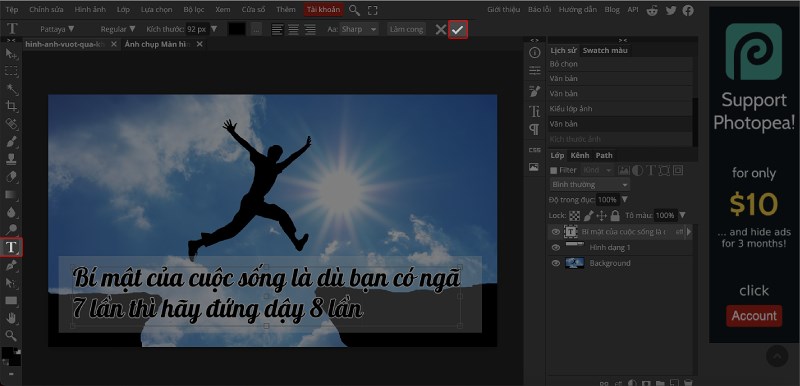Viewport: 800px width, 386px height.
Task: Click the red Account button in the ad
Action: pyautogui.click(x=754, y=316)
